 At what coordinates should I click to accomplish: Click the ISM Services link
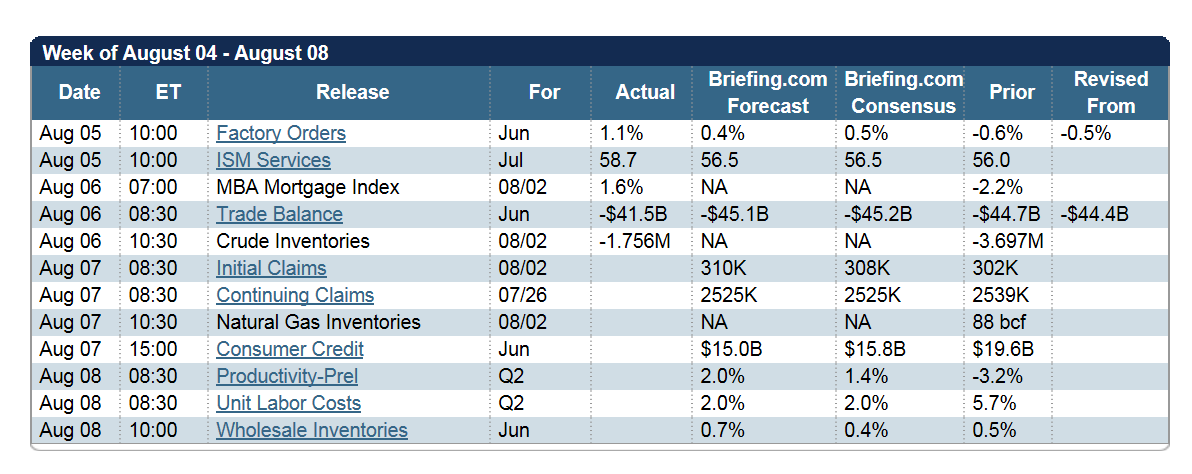(x=273, y=160)
